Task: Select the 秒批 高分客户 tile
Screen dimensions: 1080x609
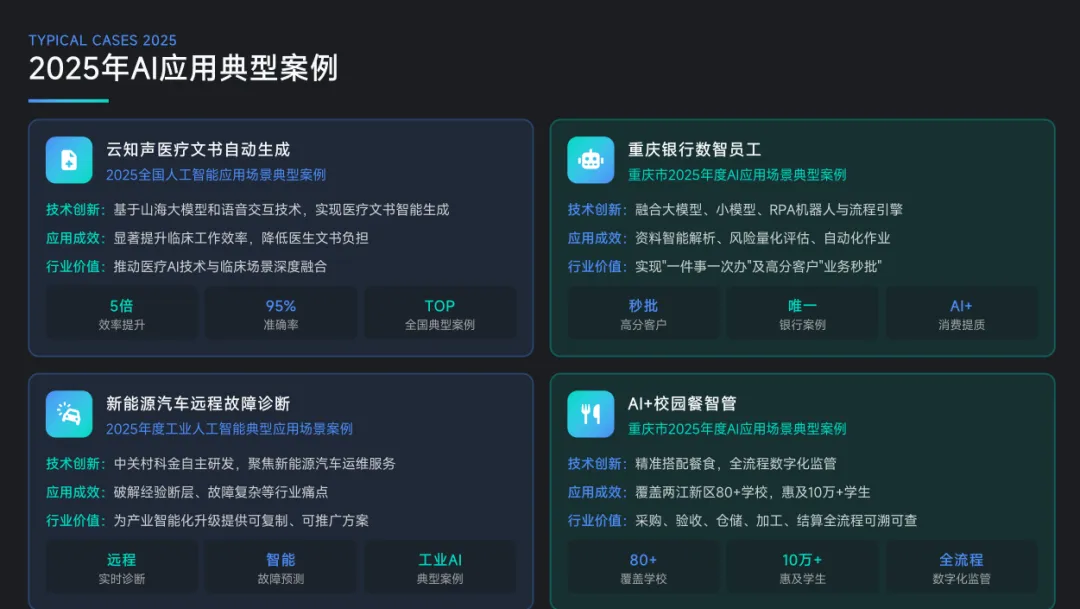Action: (x=643, y=313)
